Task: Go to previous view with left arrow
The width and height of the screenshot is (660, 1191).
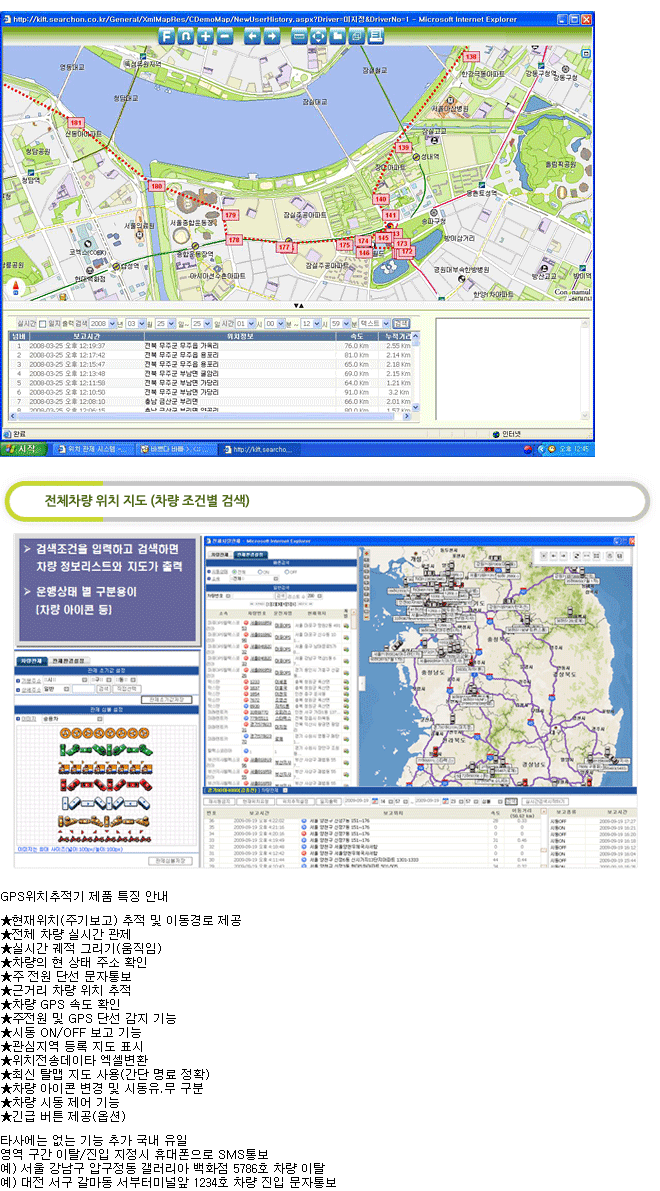Action: point(252,35)
